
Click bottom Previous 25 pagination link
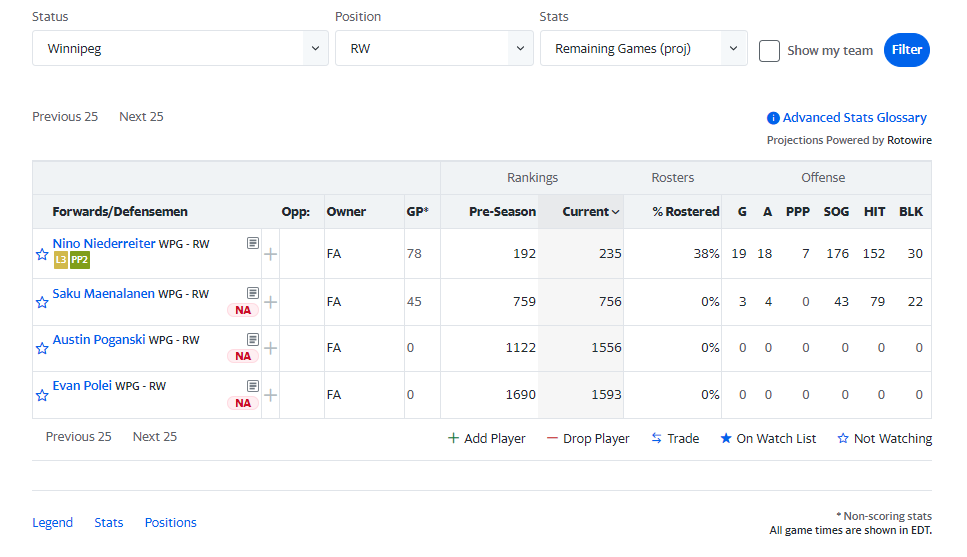tap(78, 437)
